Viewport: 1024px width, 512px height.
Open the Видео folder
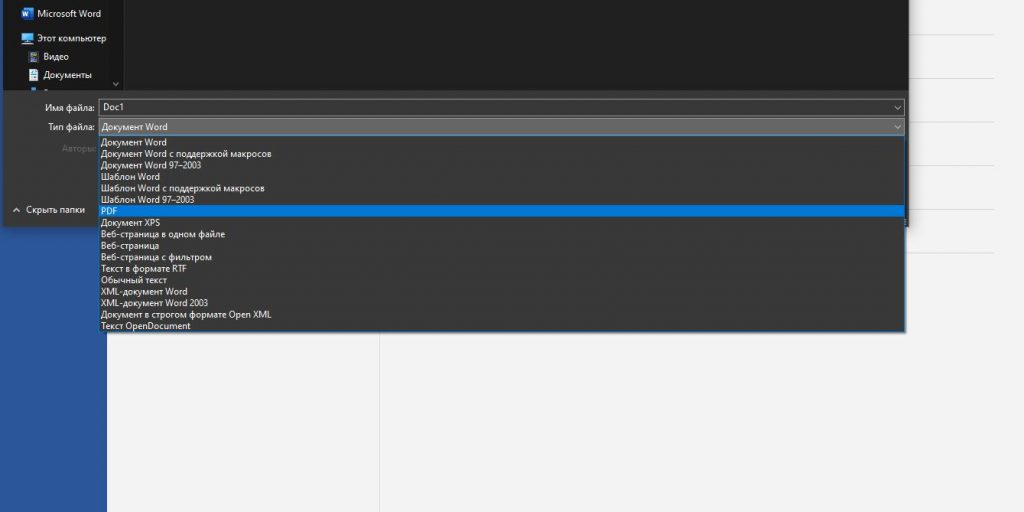(x=49, y=57)
